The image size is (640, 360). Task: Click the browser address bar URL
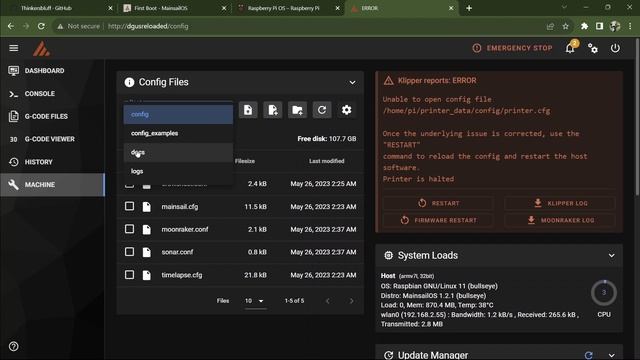(148, 26)
